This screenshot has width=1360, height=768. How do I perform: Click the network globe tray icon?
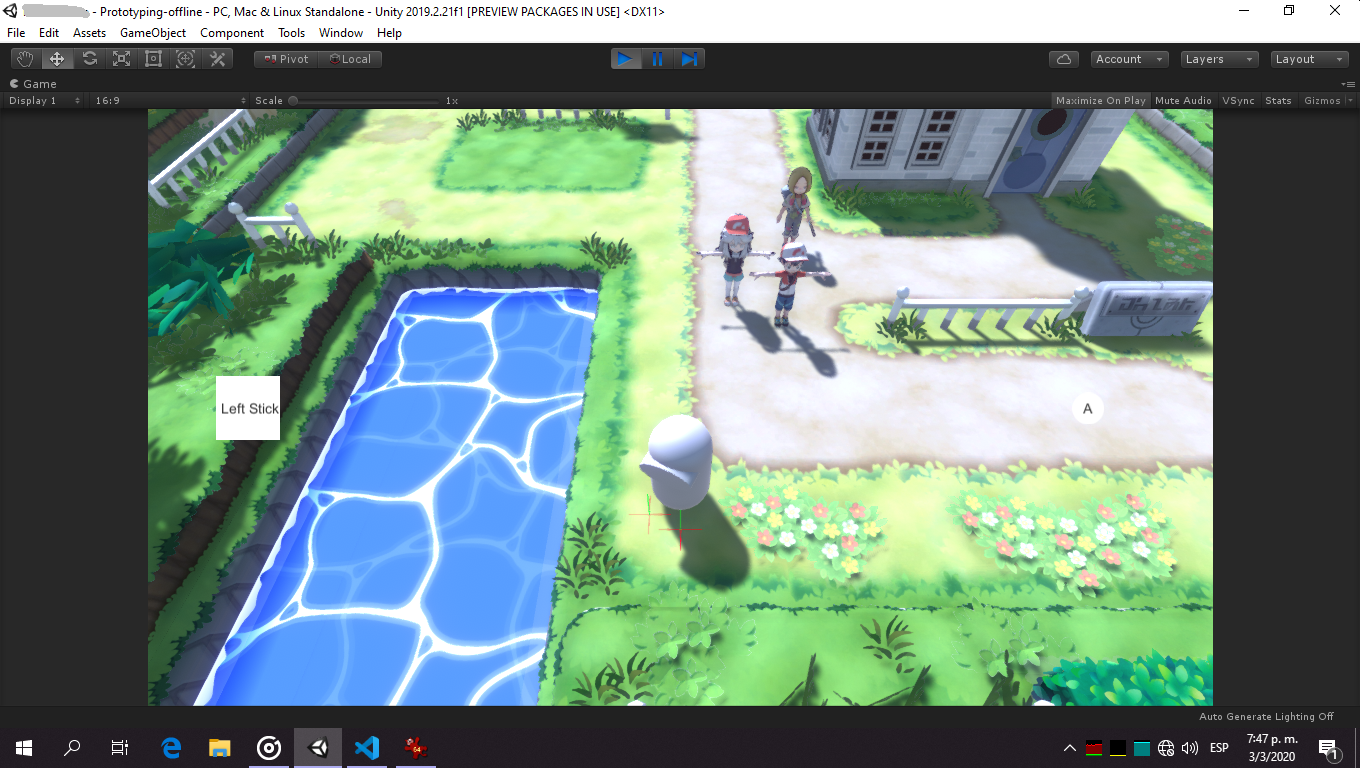pos(1166,748)
